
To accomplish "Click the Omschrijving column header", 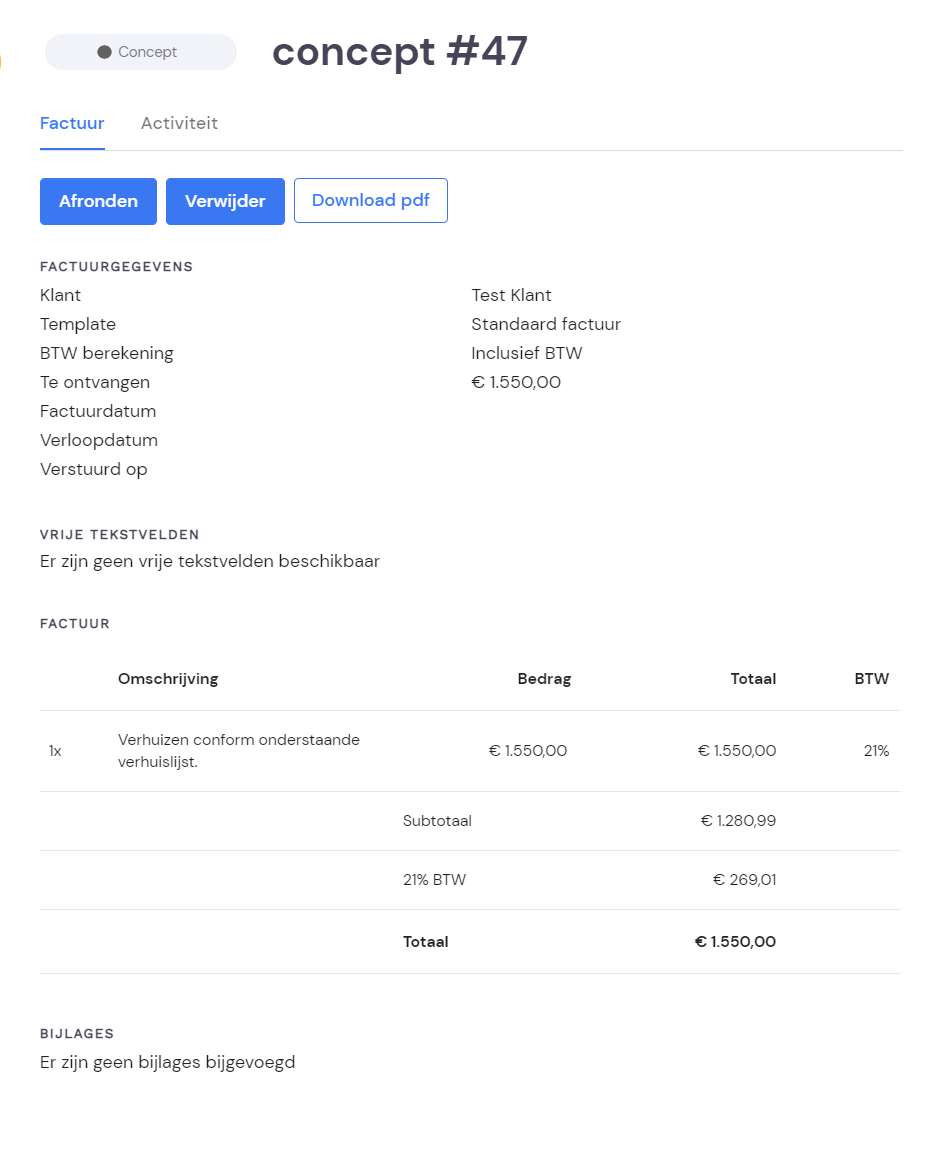I will 168,679.
